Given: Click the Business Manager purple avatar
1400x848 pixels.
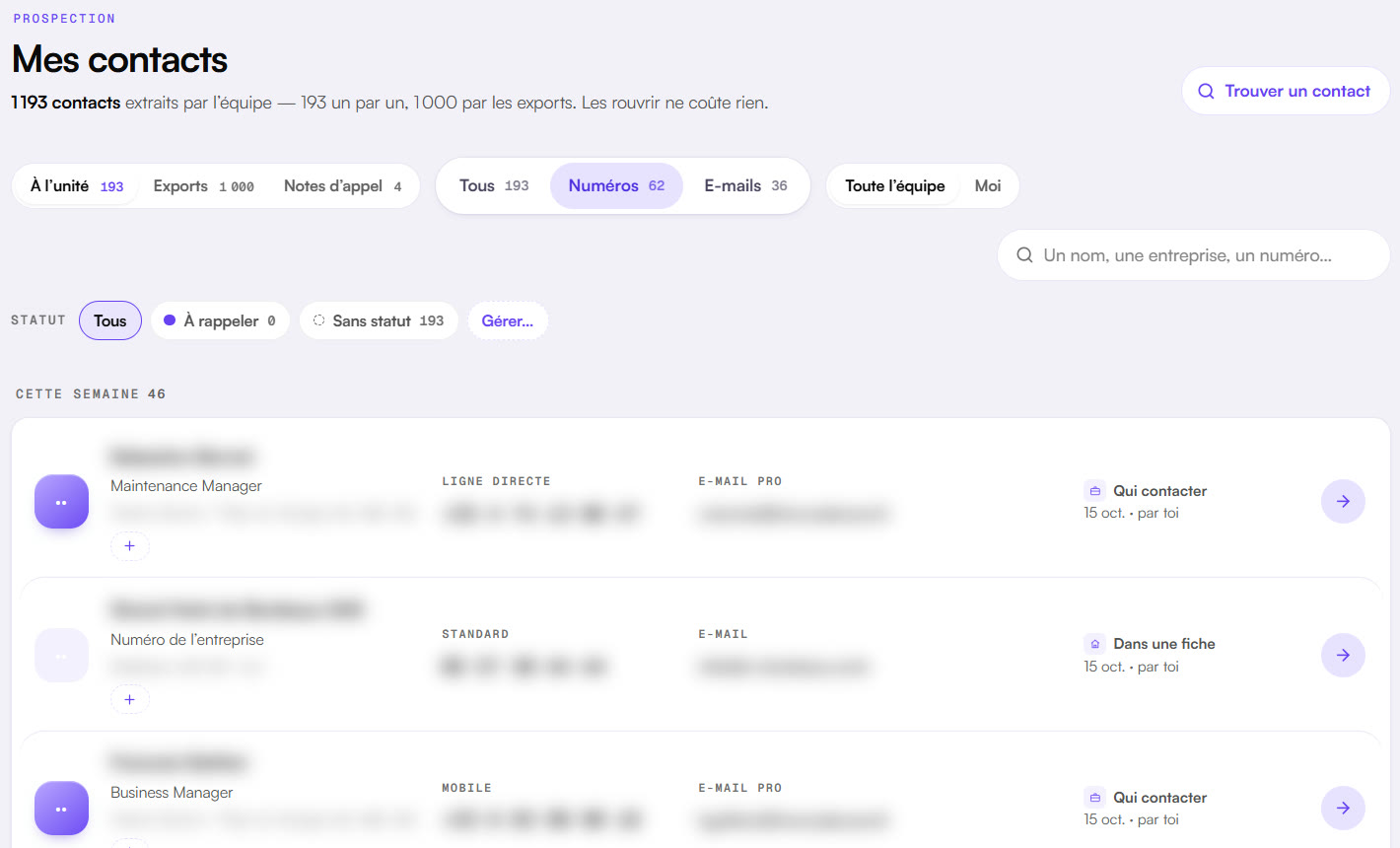Looking at the screenshot, I should pos(61,809).
